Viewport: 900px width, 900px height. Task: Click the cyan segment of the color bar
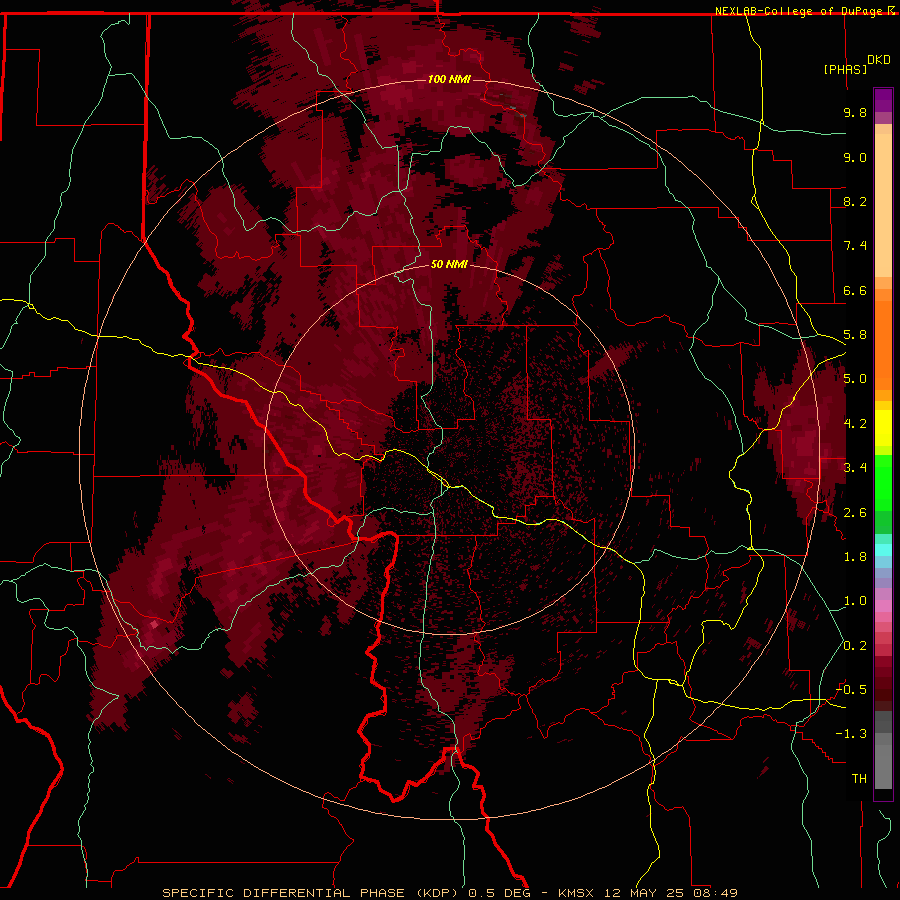883,550
